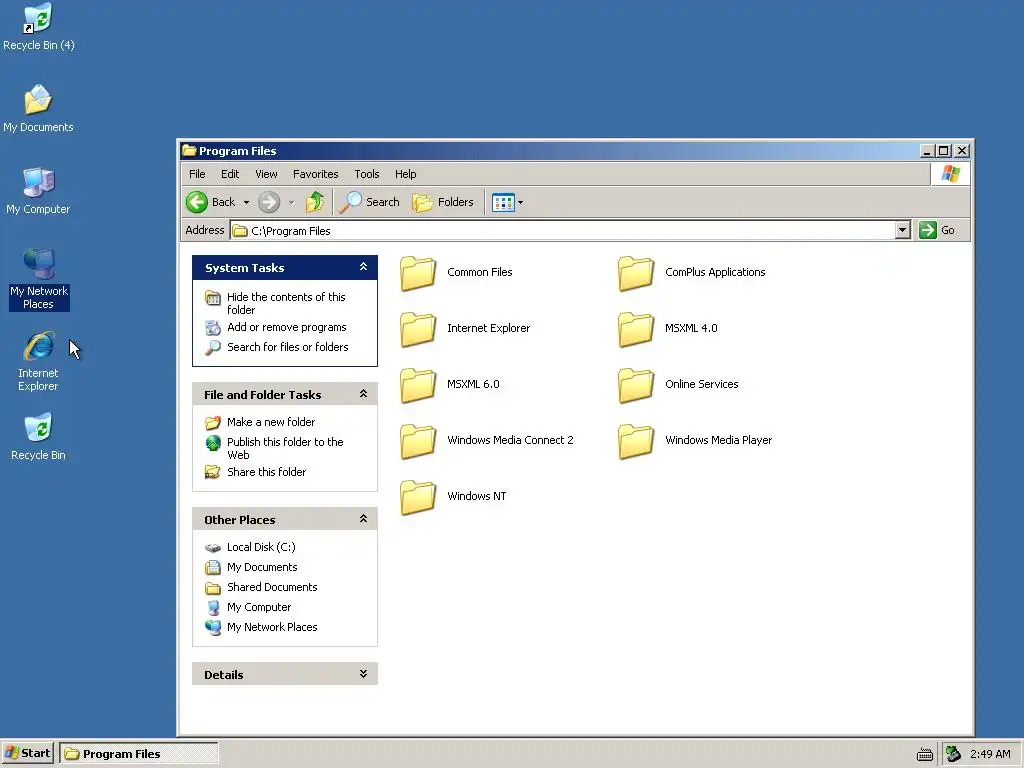Open the Edit menu
1024x768 pixels.
pos(230,174)
